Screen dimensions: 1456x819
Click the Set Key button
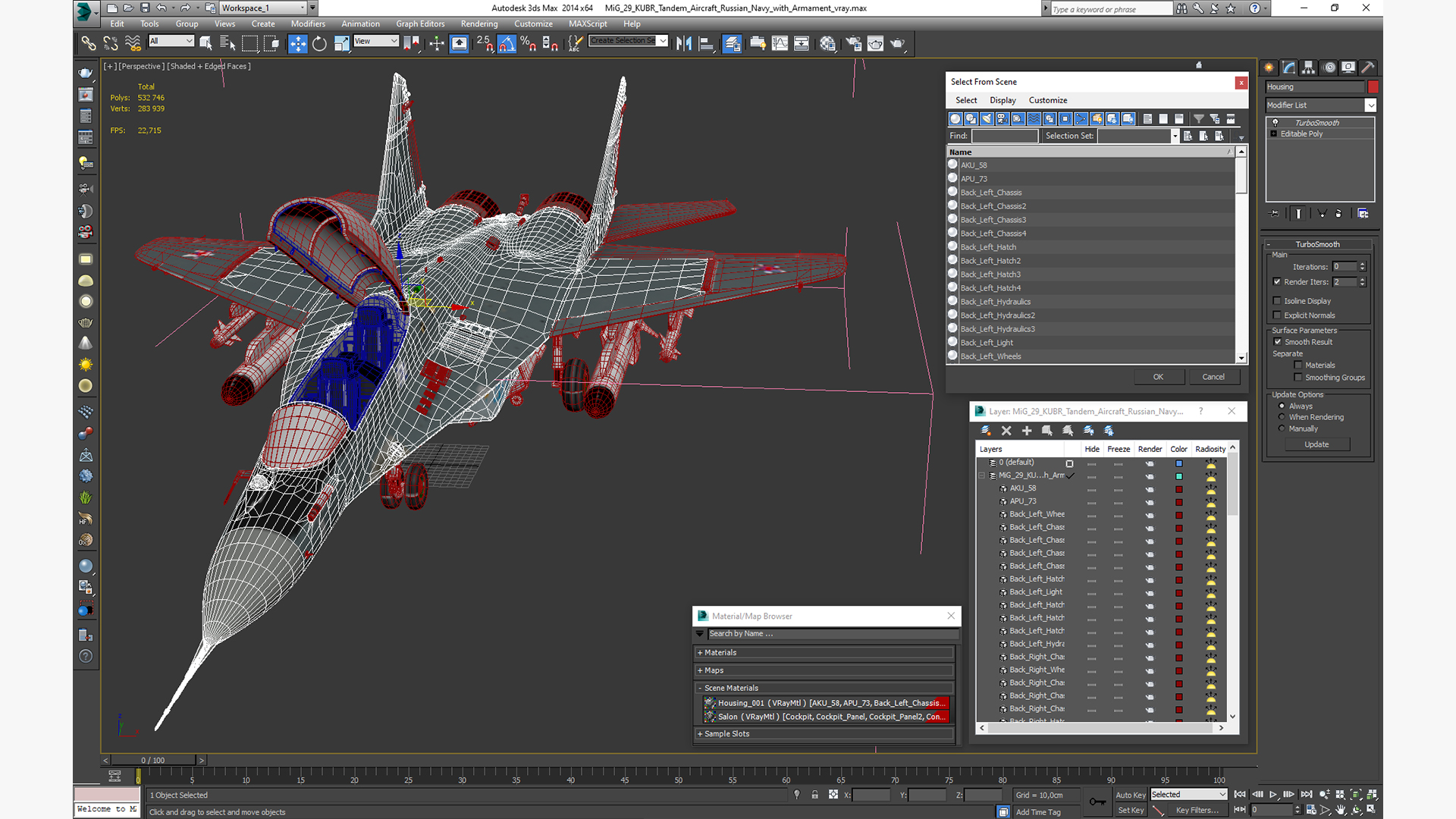[x=1130, y=810]
